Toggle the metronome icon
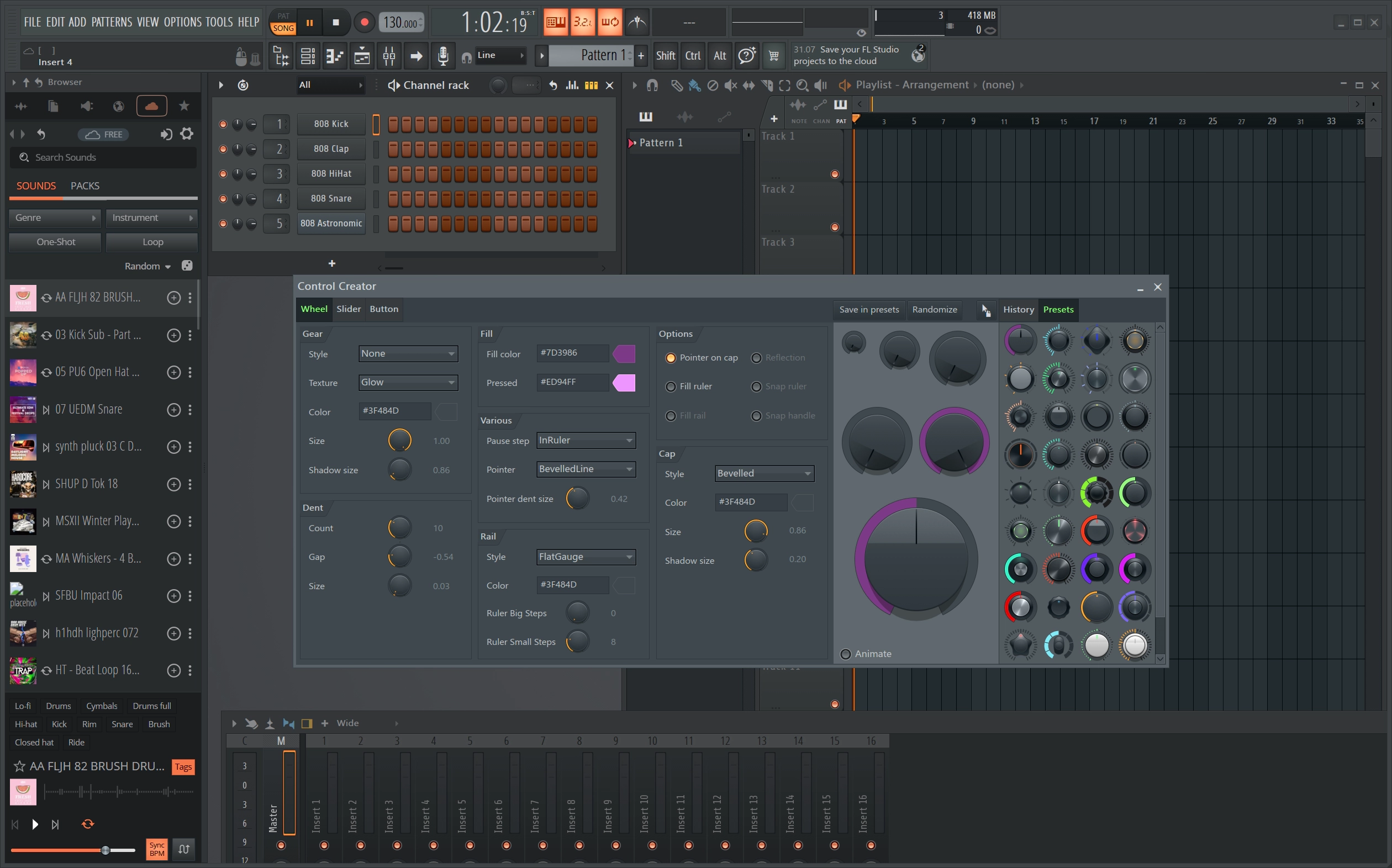 point(637,23)
